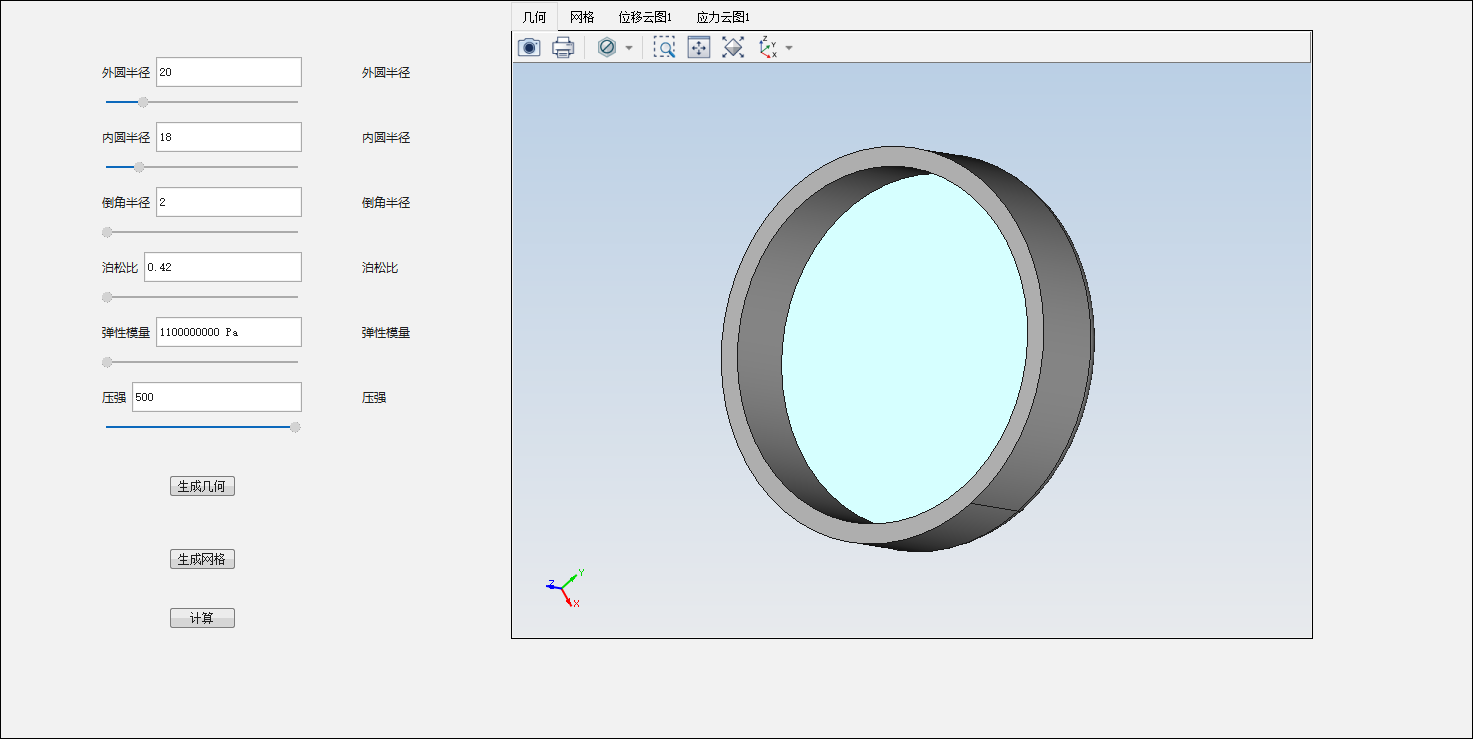
Task: Click the XYZ coordinate triad in the viewport
Action: [564, 588]
